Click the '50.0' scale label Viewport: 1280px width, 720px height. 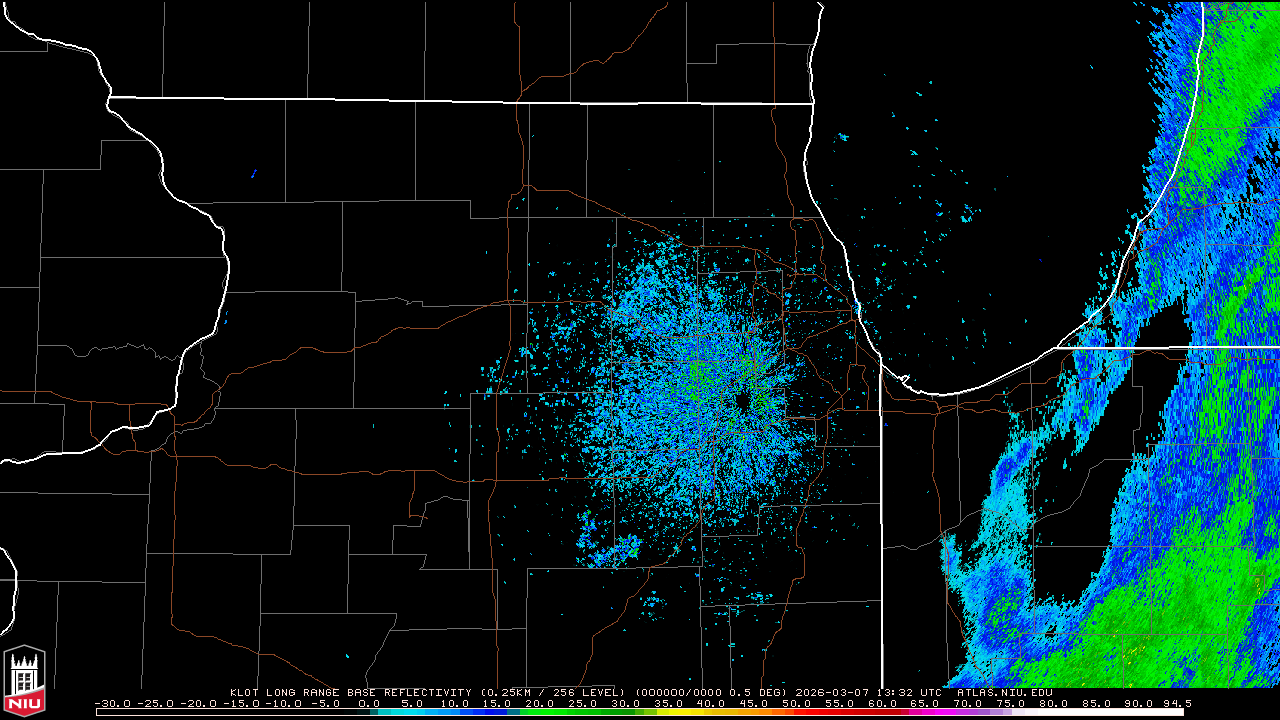[796, 704]
